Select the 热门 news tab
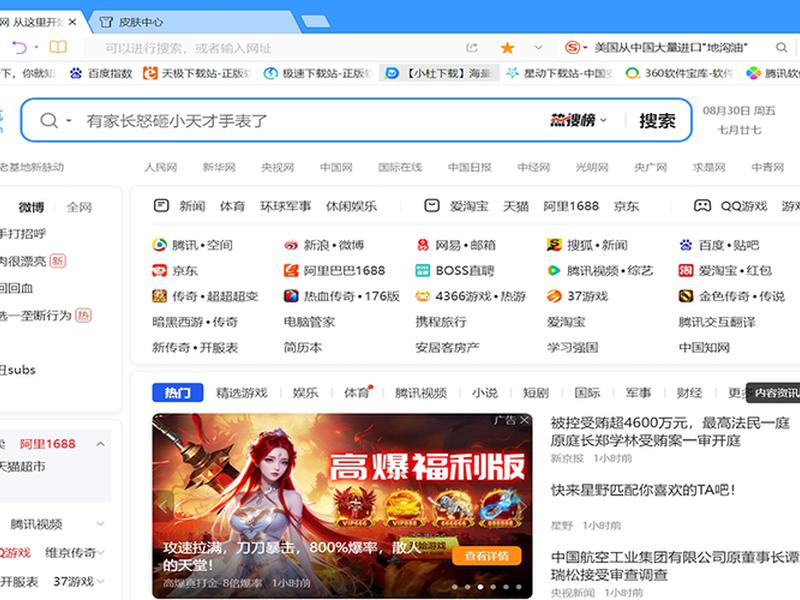800x600 pixels. coord(178,393)
